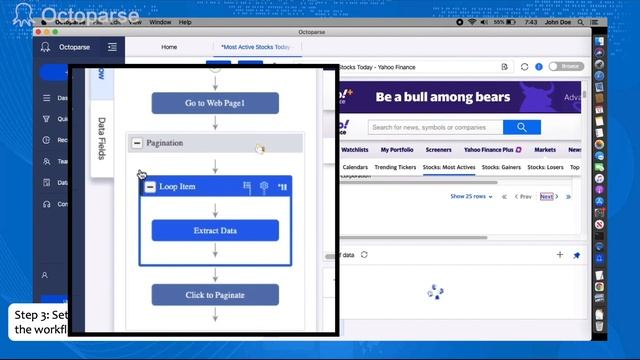Click the Be a bull among bears banner
The height and width of the screenshot is (360, 640).
(x=460, y=97)
